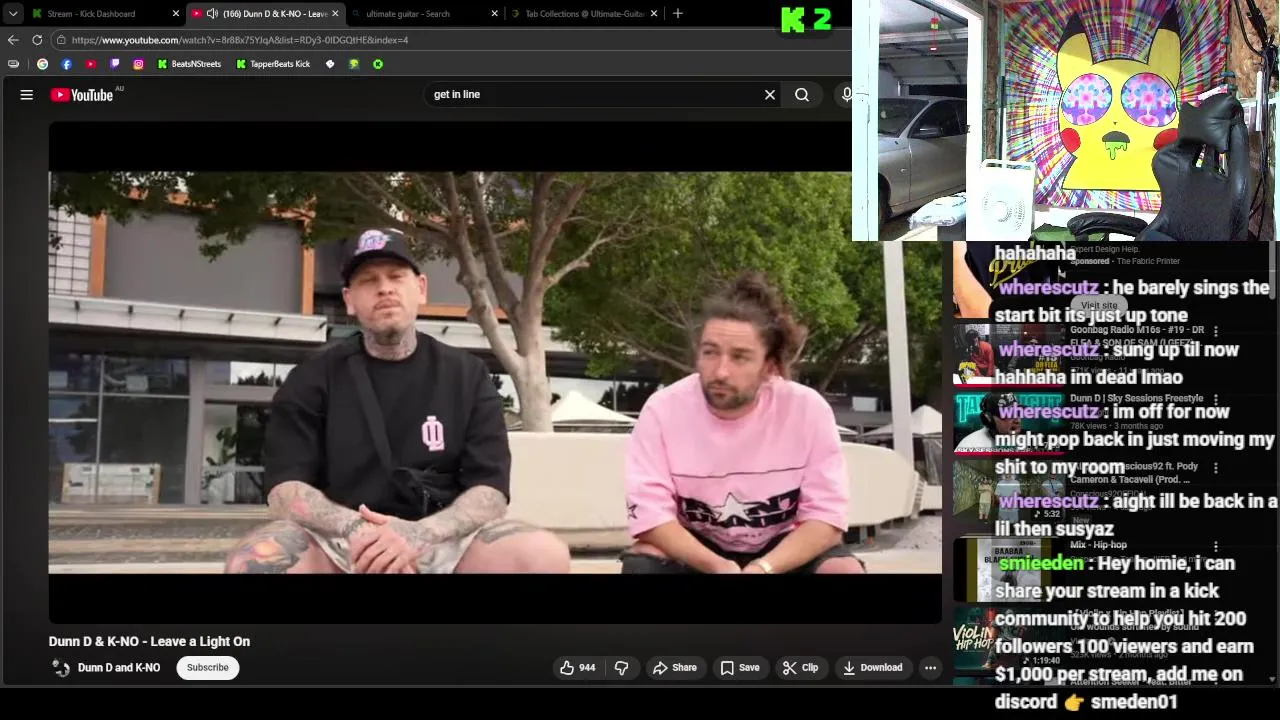Open the BeatsNStreets Kick bookmark

coord(189,64)
